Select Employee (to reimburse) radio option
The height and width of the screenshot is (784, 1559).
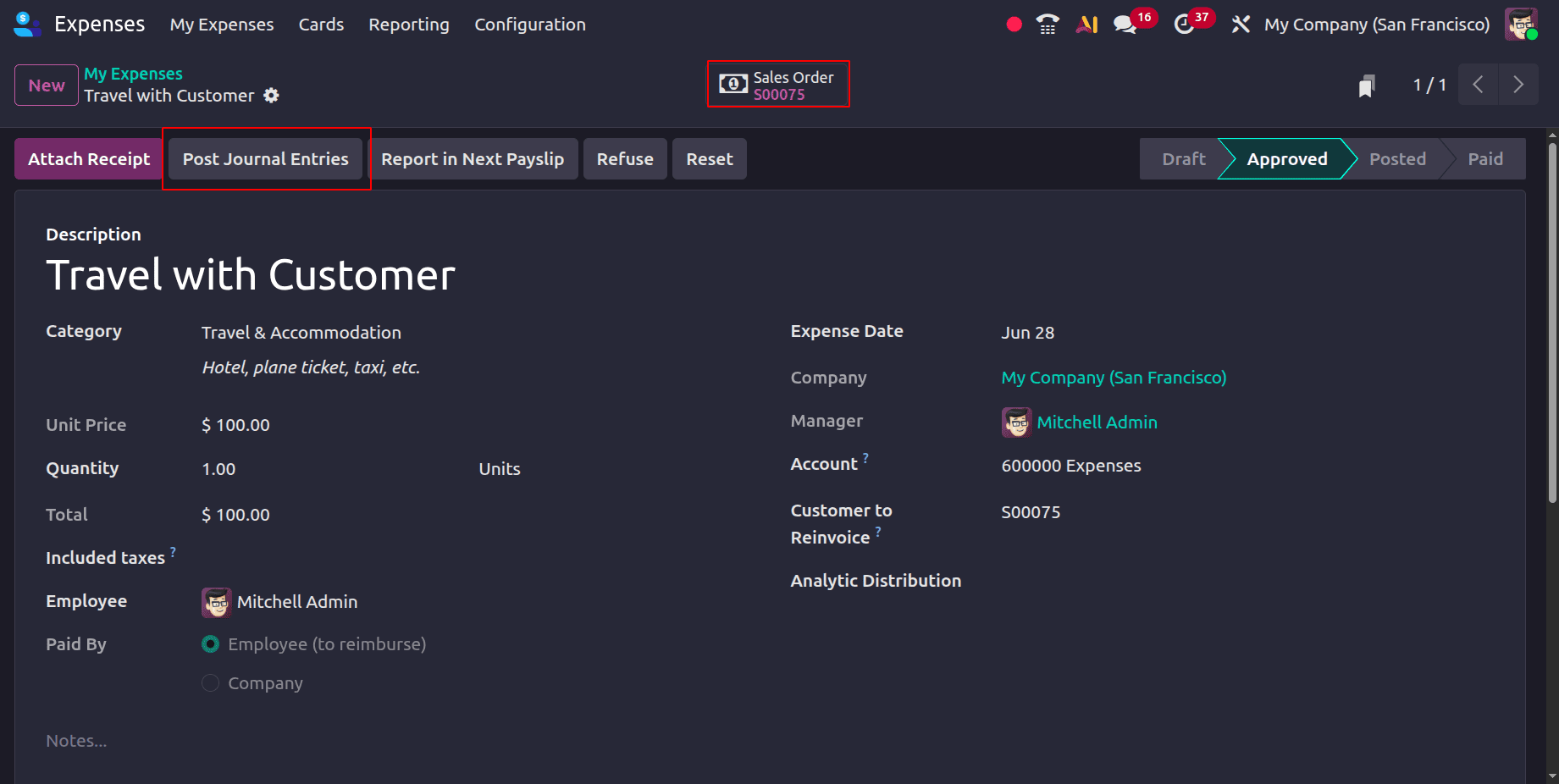pyautogui.click(x=211, y=644)
